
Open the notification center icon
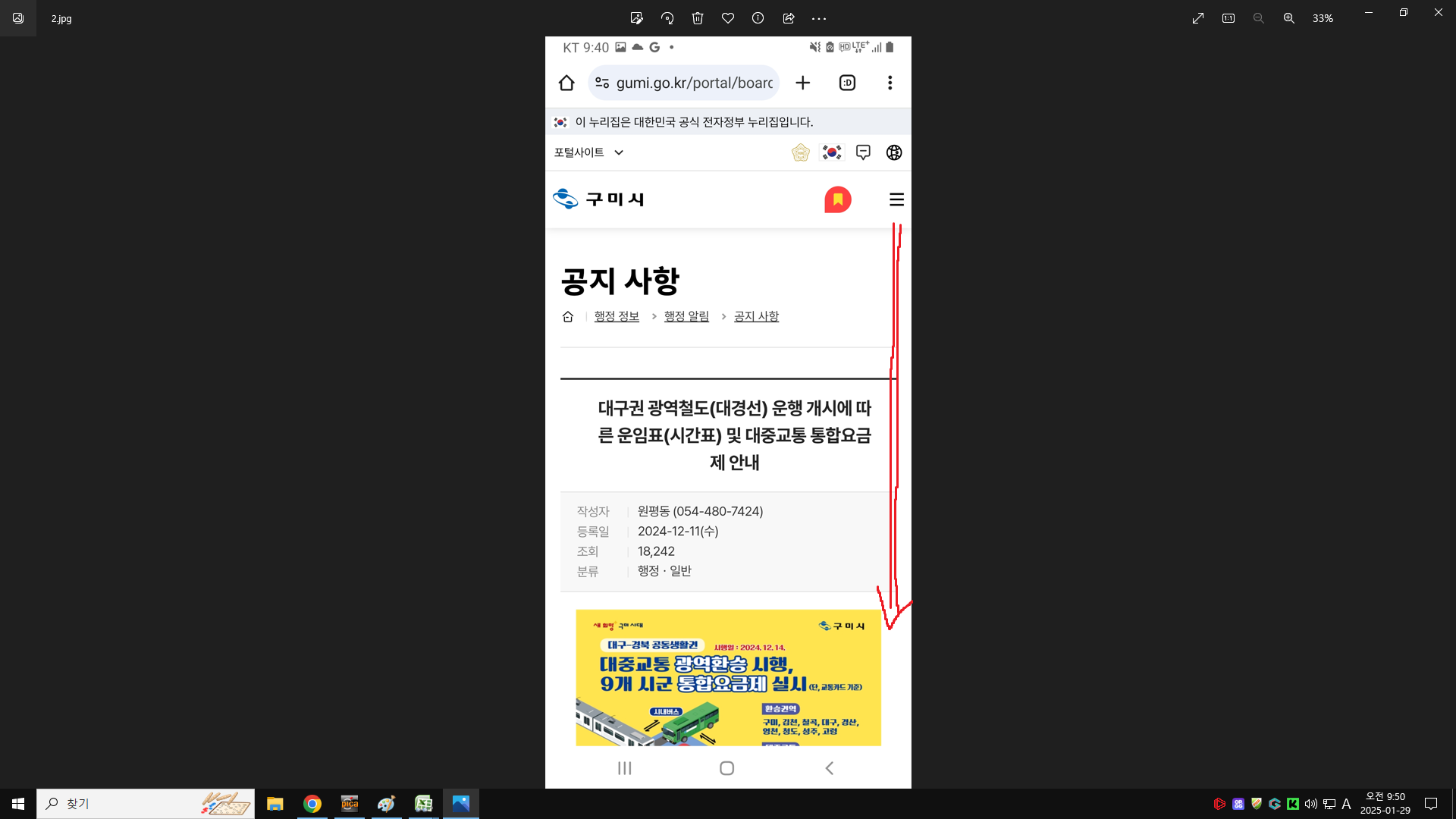click(1431, 804)
